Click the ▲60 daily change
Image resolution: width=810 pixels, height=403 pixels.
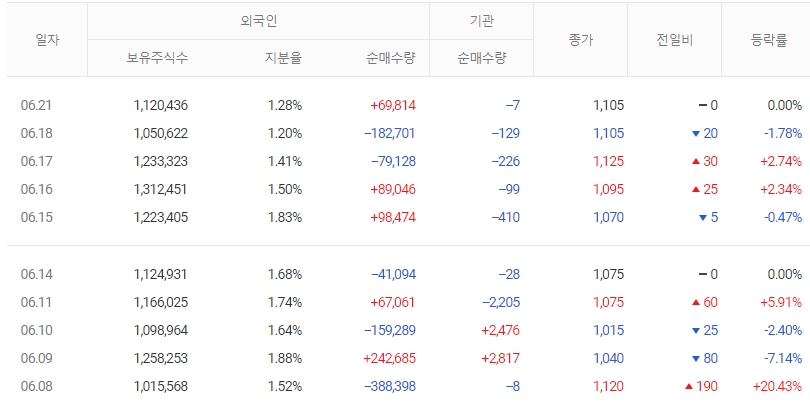pyautogui.click(x=705, y=302)
